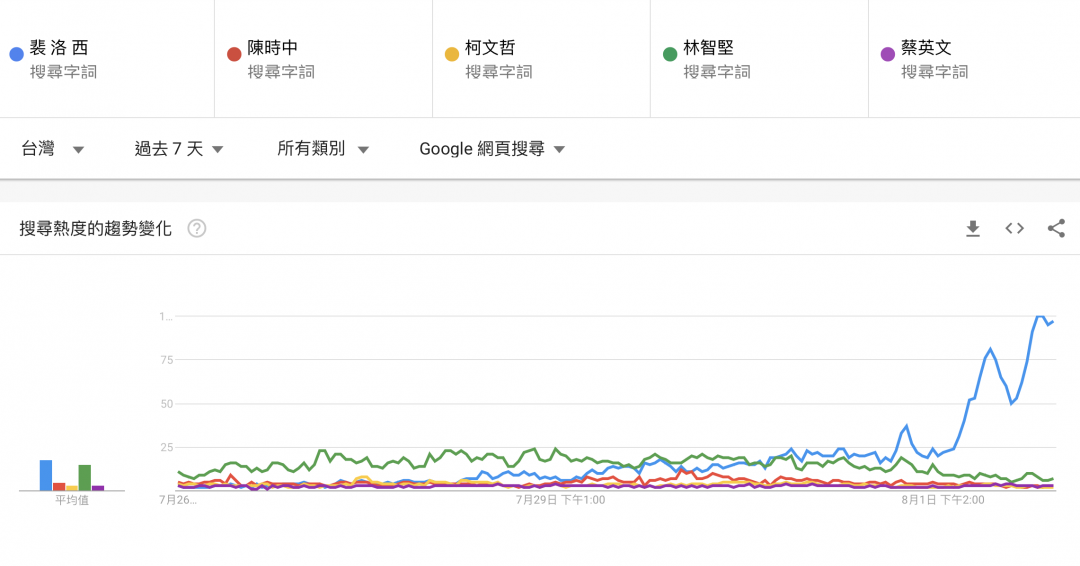Click the blue average bar in 平均值 chart

tap(46, 476)
